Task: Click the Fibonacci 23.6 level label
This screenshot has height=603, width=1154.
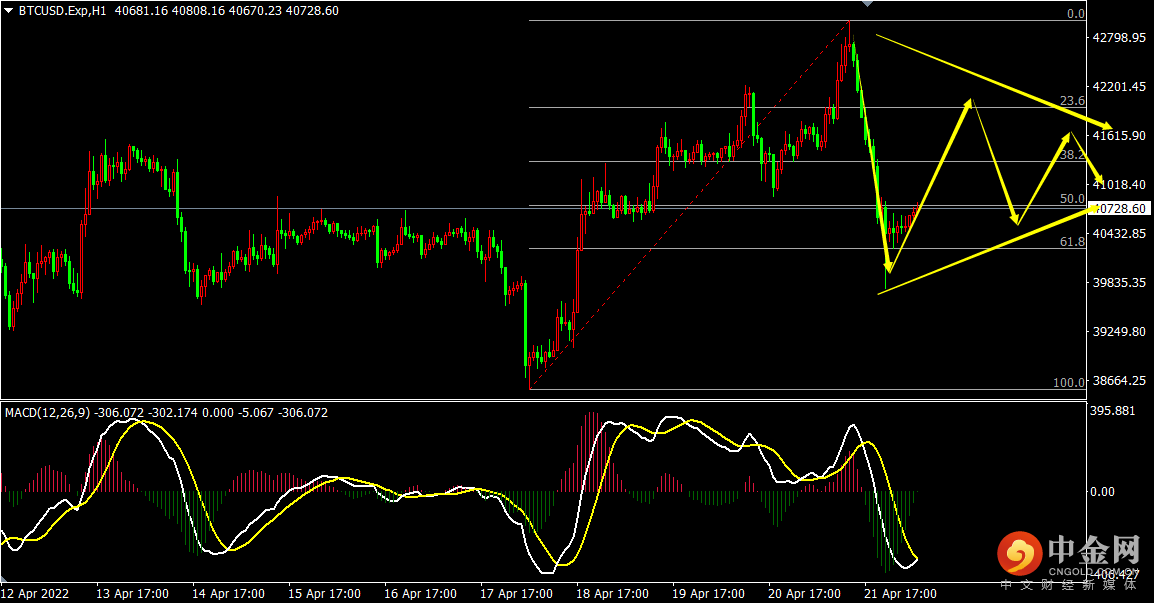Action: click(x=1072, y=101)
